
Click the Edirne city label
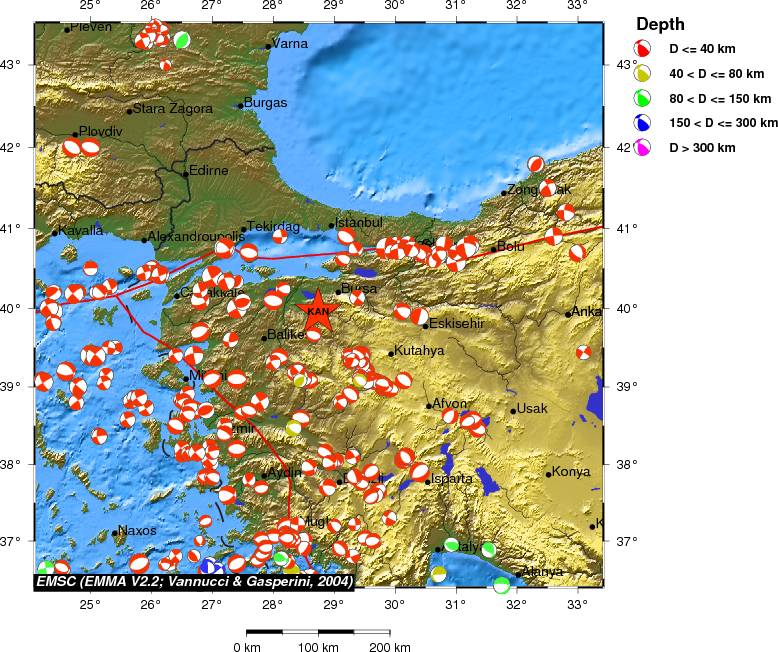[209, 170]
